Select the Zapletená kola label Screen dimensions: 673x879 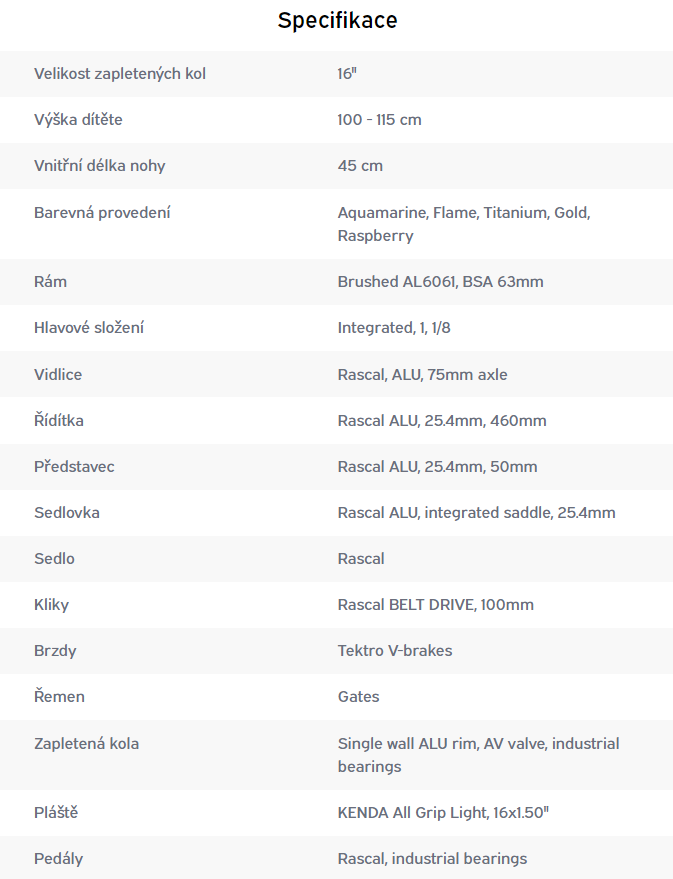(x=86, y=743)
